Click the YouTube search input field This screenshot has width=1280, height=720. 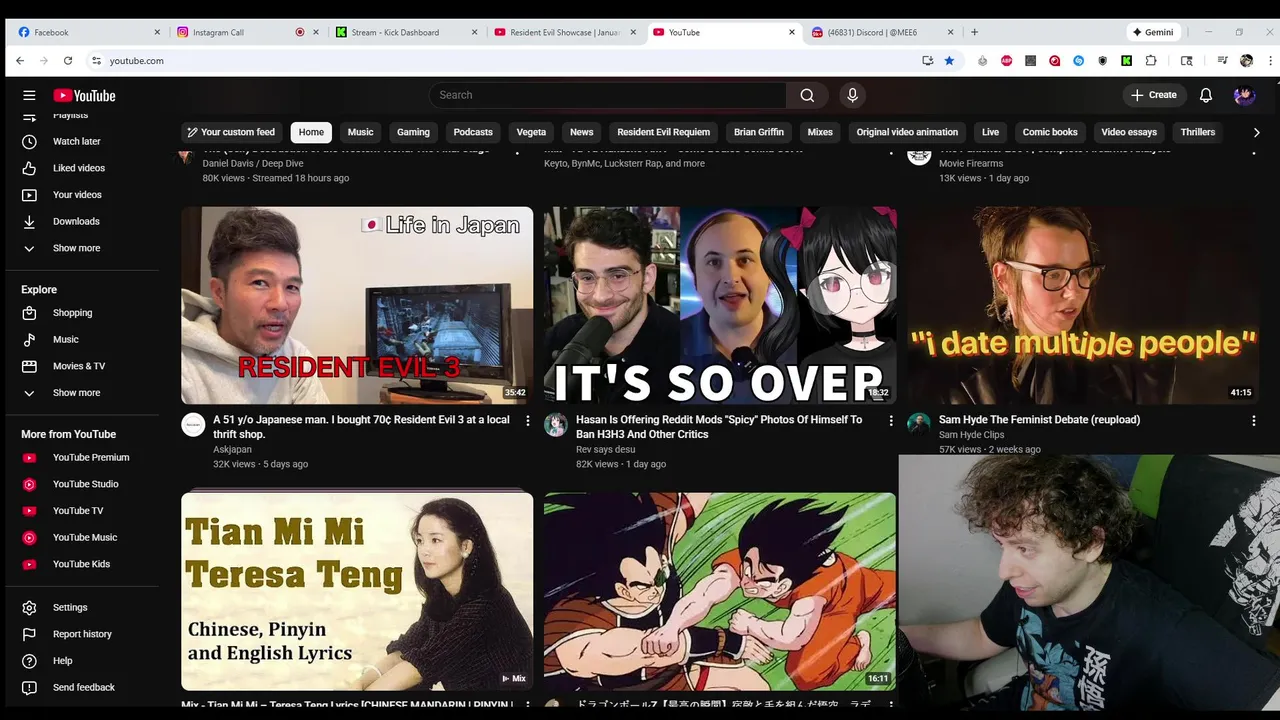click(608, 95)
